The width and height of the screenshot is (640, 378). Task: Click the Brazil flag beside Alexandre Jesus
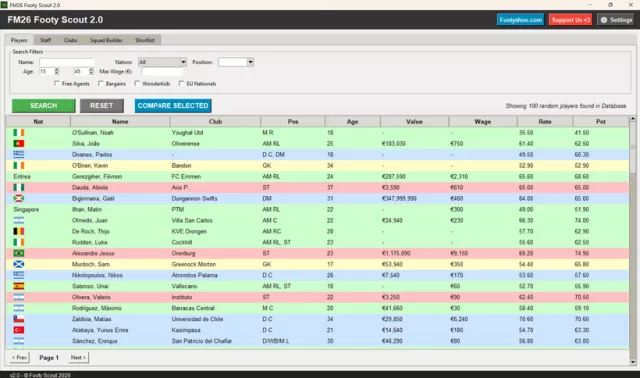[x=19, y=253]
